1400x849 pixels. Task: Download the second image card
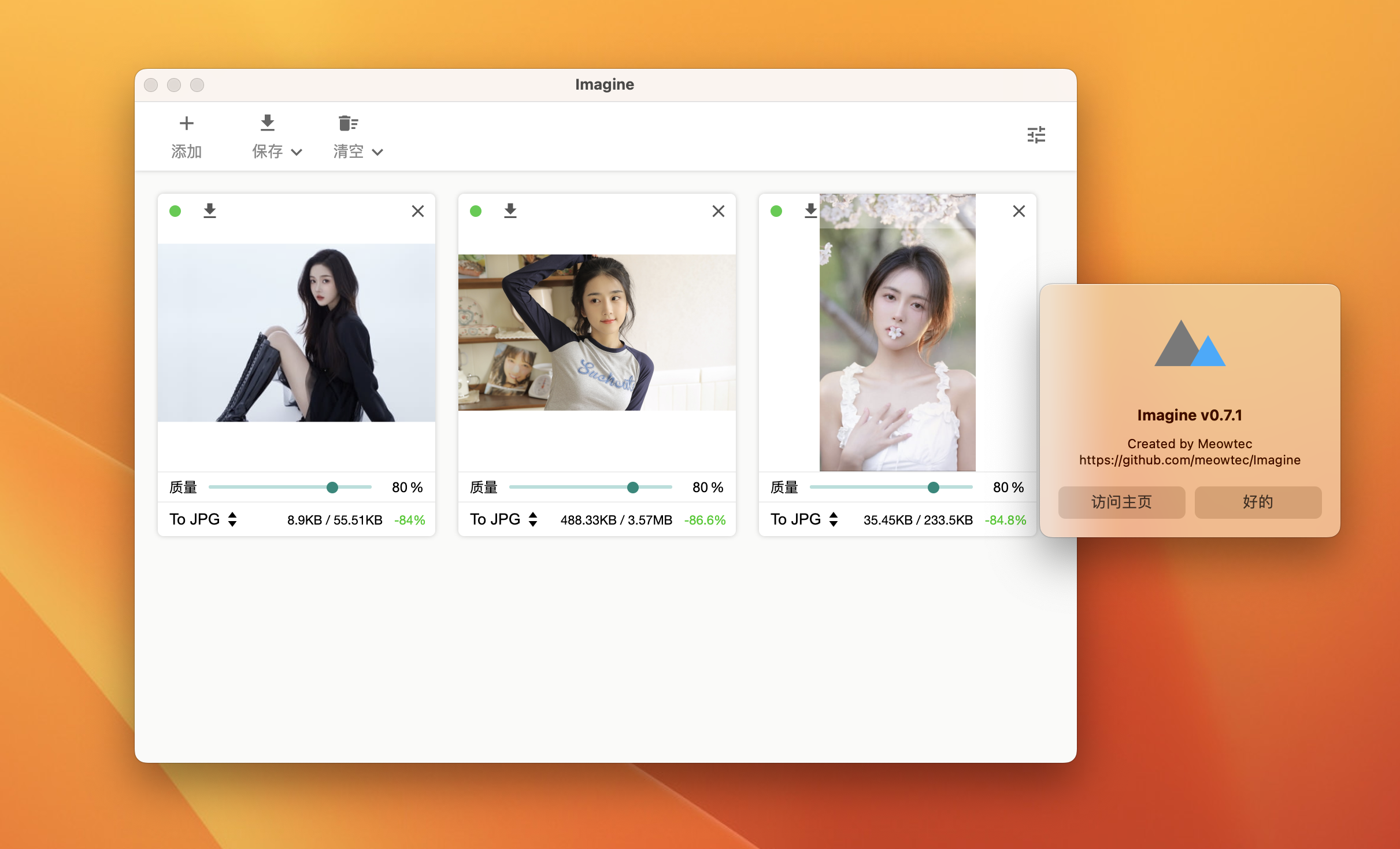tap(510, 211)
